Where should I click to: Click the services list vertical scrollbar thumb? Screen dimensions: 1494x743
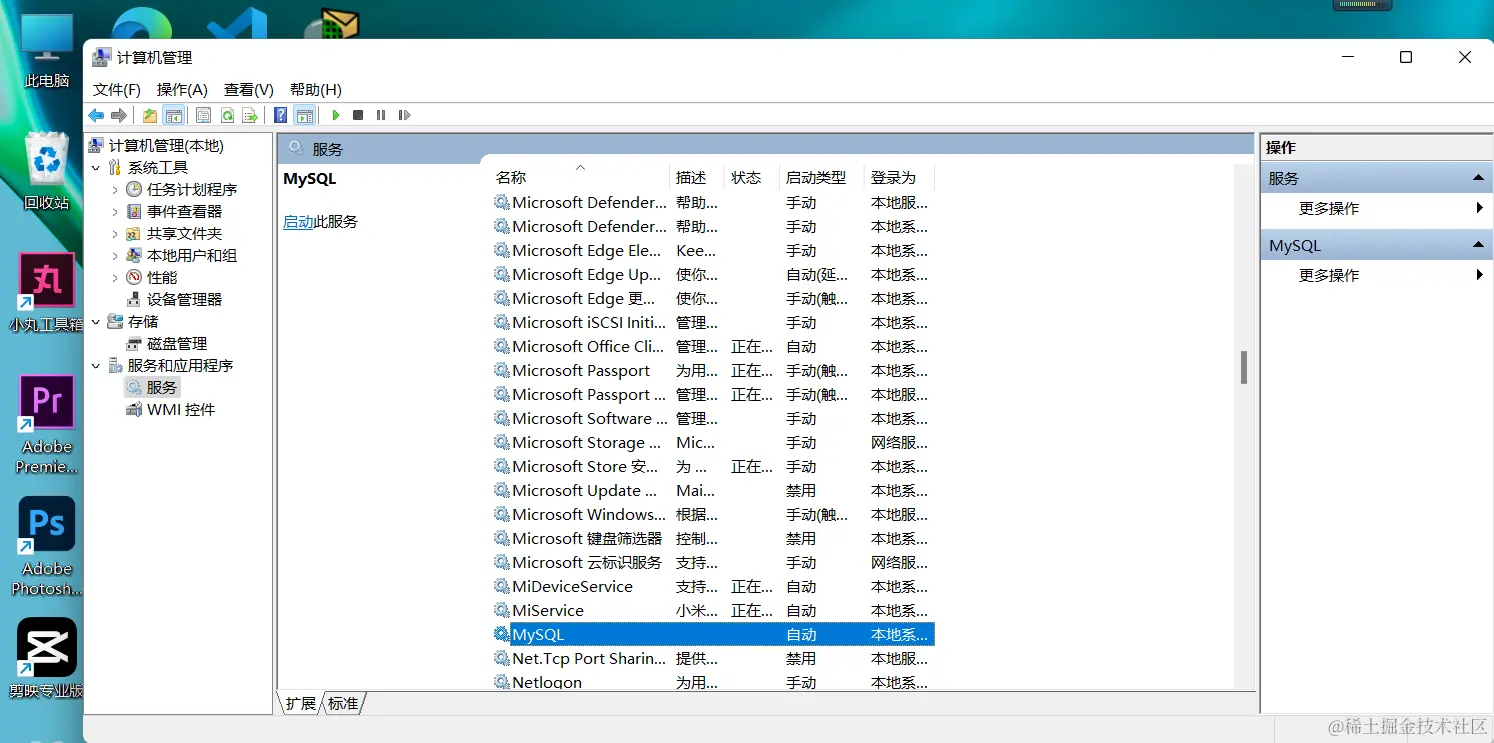click(1244, 367)
